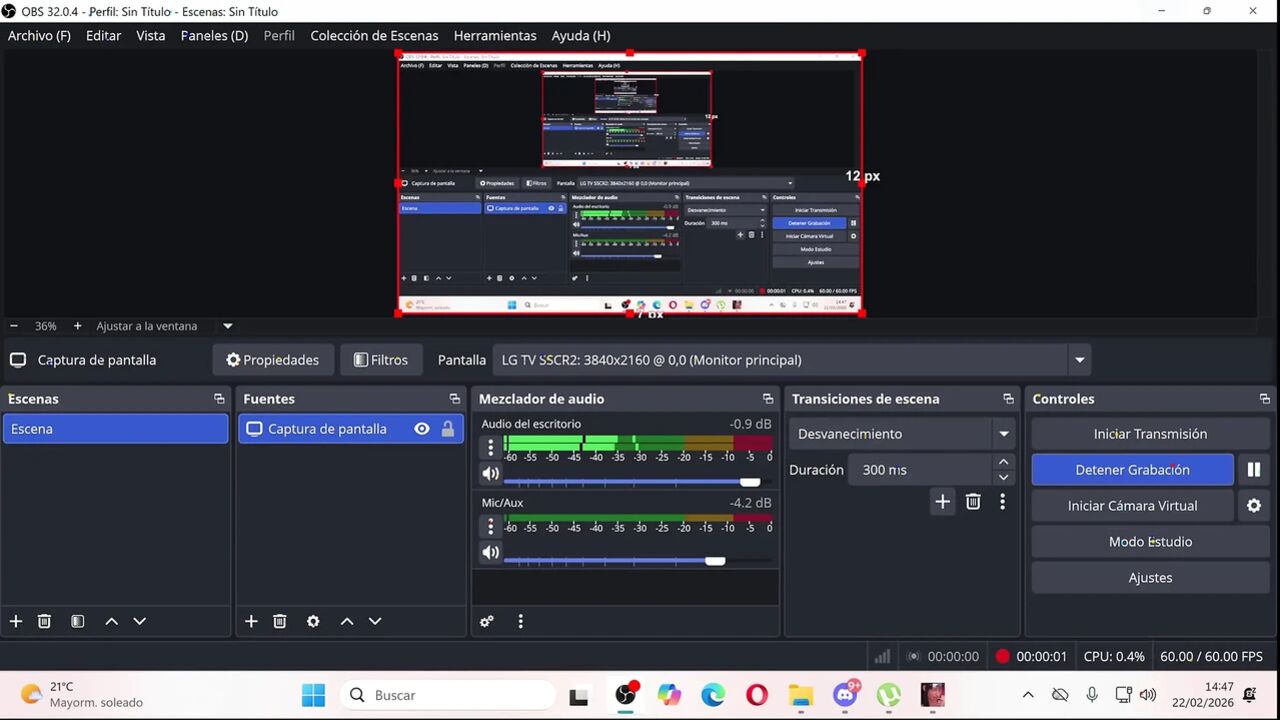Mute Audio del escritorio
This screenshot has width=1280, height=720.
490,474
